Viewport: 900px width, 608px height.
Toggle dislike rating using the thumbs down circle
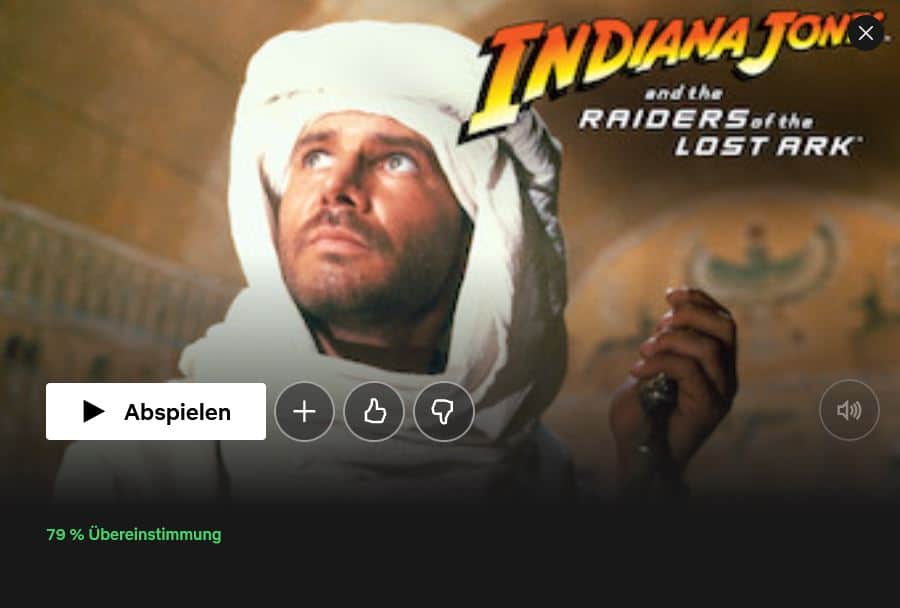click(x=444, y=412)
